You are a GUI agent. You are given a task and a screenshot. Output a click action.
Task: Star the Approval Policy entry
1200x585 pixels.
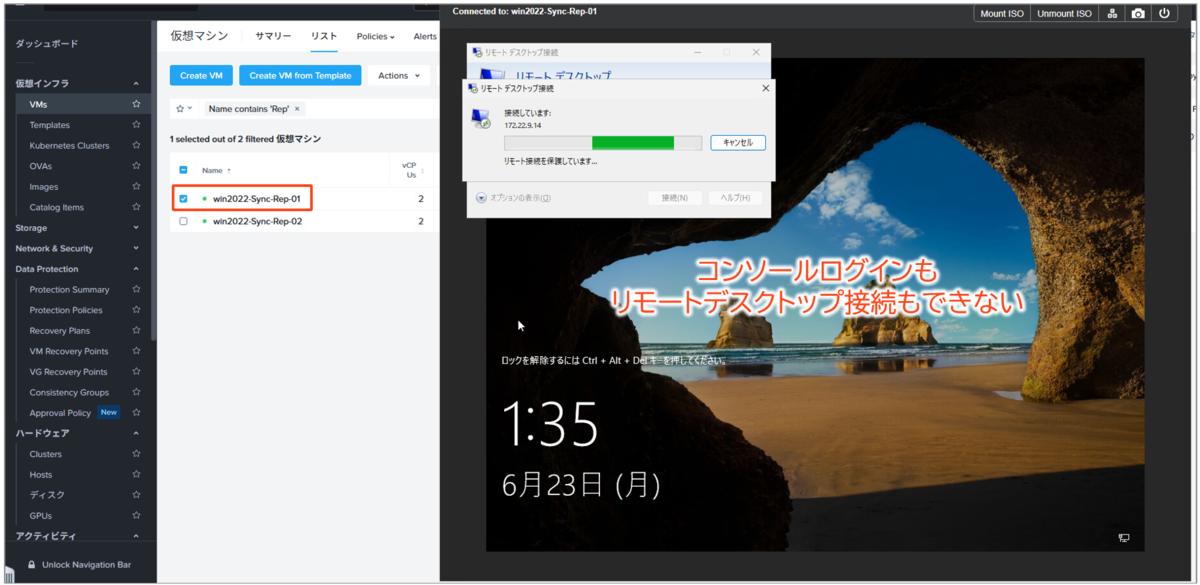136,412
